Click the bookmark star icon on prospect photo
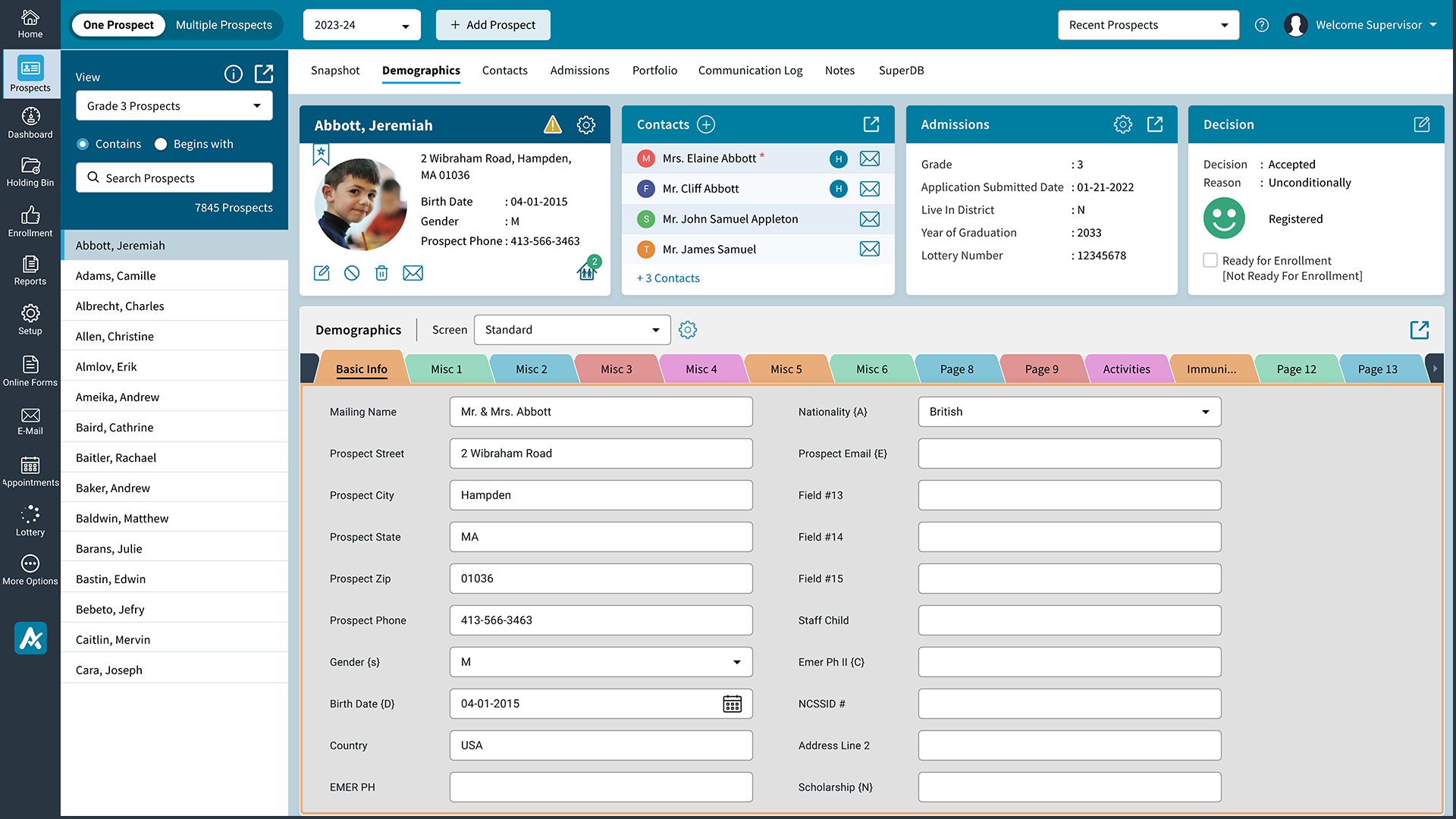The height and width of the screenshot is (819, 1456). point(321,154)
